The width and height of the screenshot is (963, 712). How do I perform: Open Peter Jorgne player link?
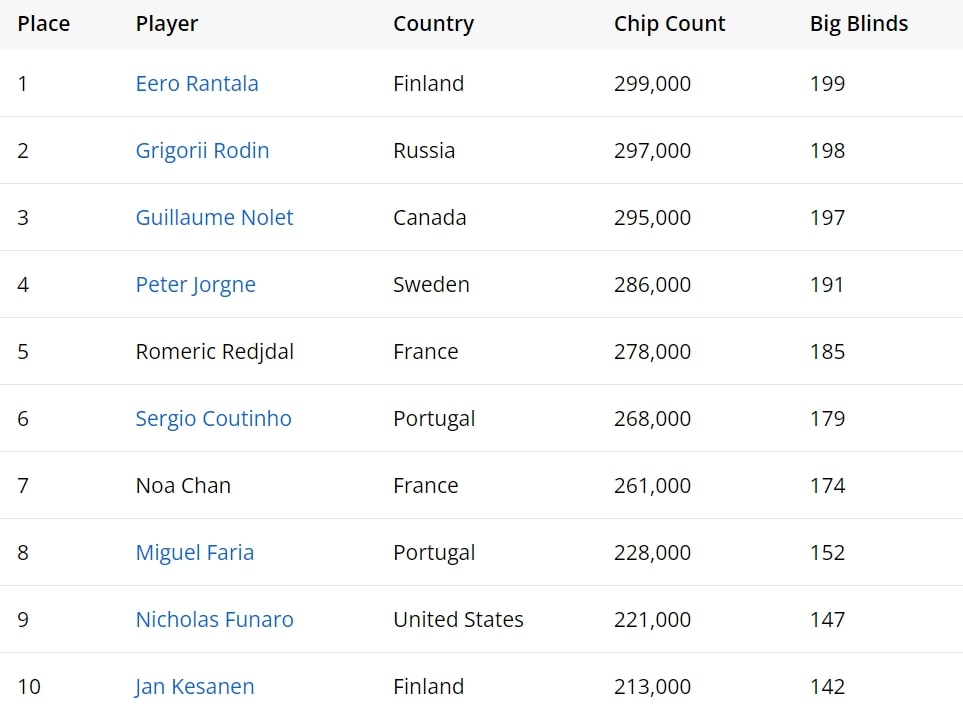195,285
